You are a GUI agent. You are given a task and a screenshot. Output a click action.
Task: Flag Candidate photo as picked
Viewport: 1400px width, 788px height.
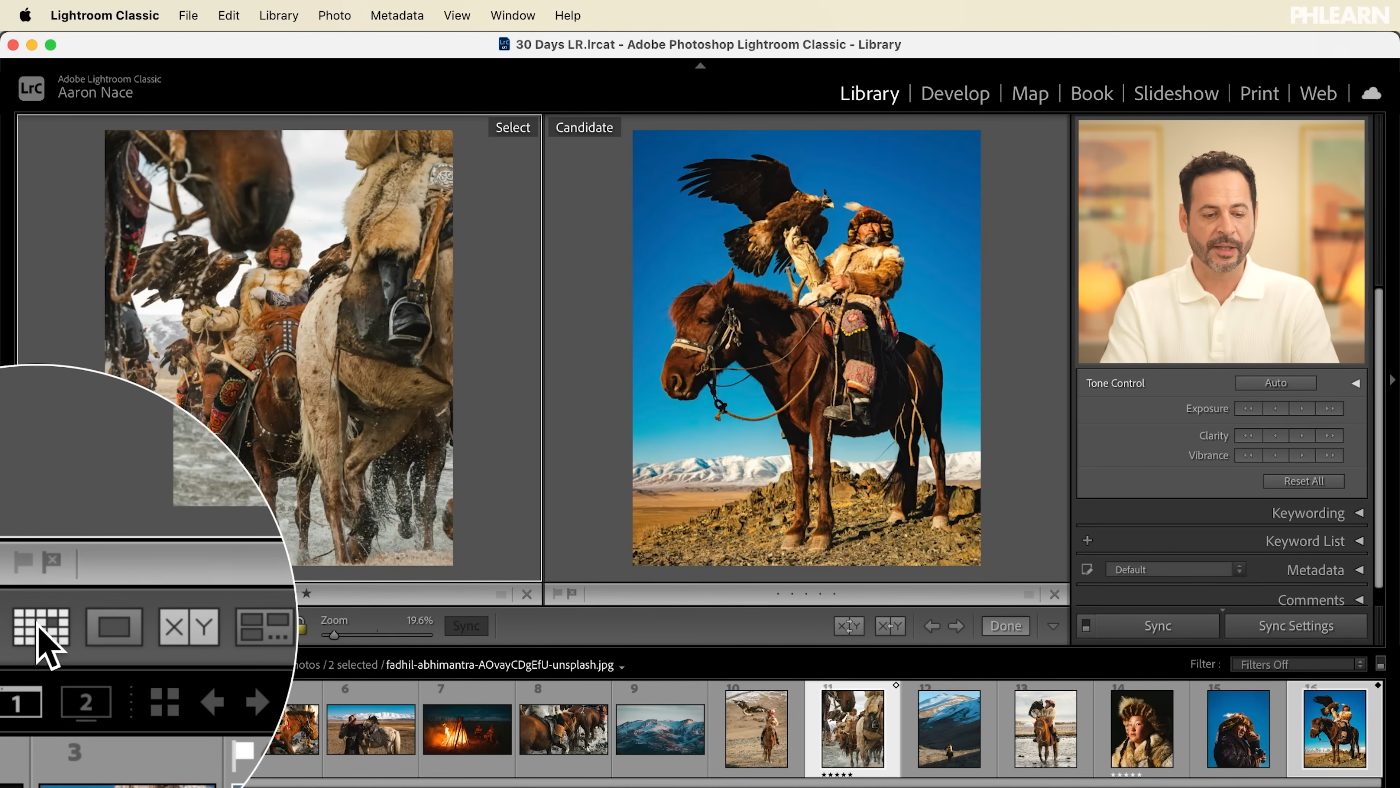click(558, 594)
